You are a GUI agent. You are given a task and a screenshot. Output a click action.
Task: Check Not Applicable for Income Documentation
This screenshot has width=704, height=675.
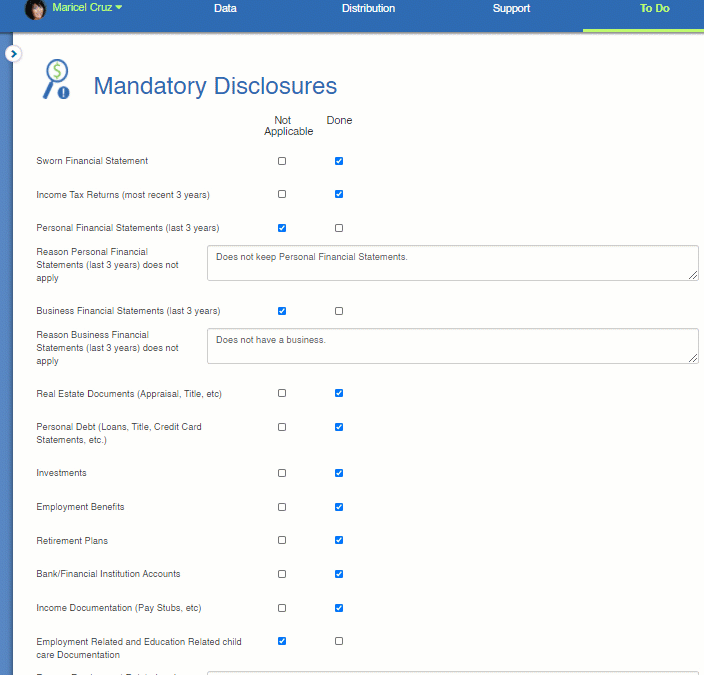pos(282,608)
